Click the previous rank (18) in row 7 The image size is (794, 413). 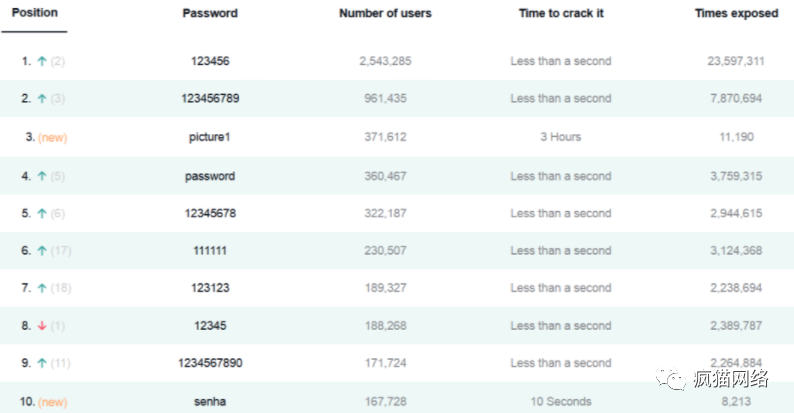tap(61, 288)
